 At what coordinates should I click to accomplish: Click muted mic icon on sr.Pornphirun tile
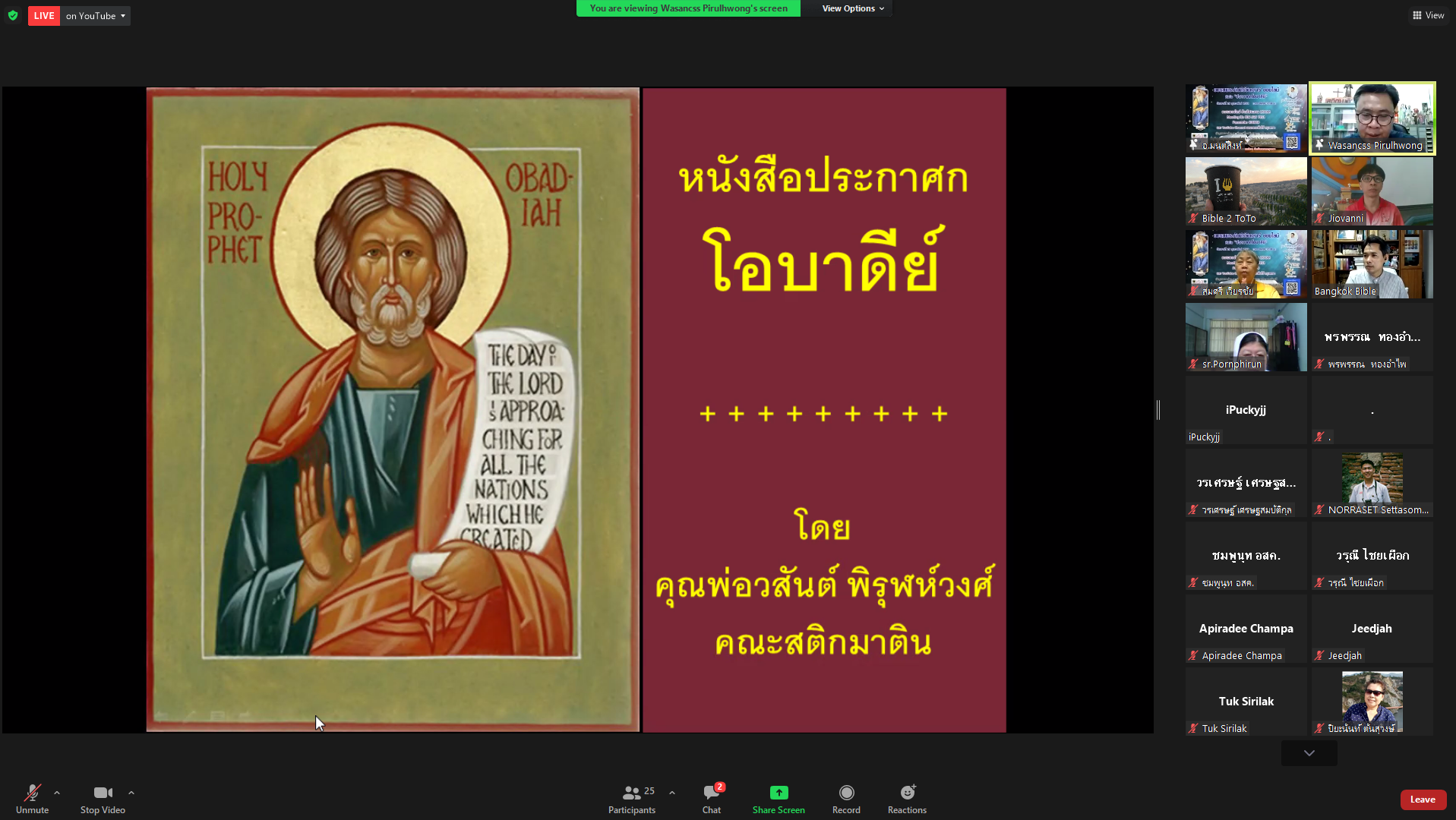(x=1194, y=364)
